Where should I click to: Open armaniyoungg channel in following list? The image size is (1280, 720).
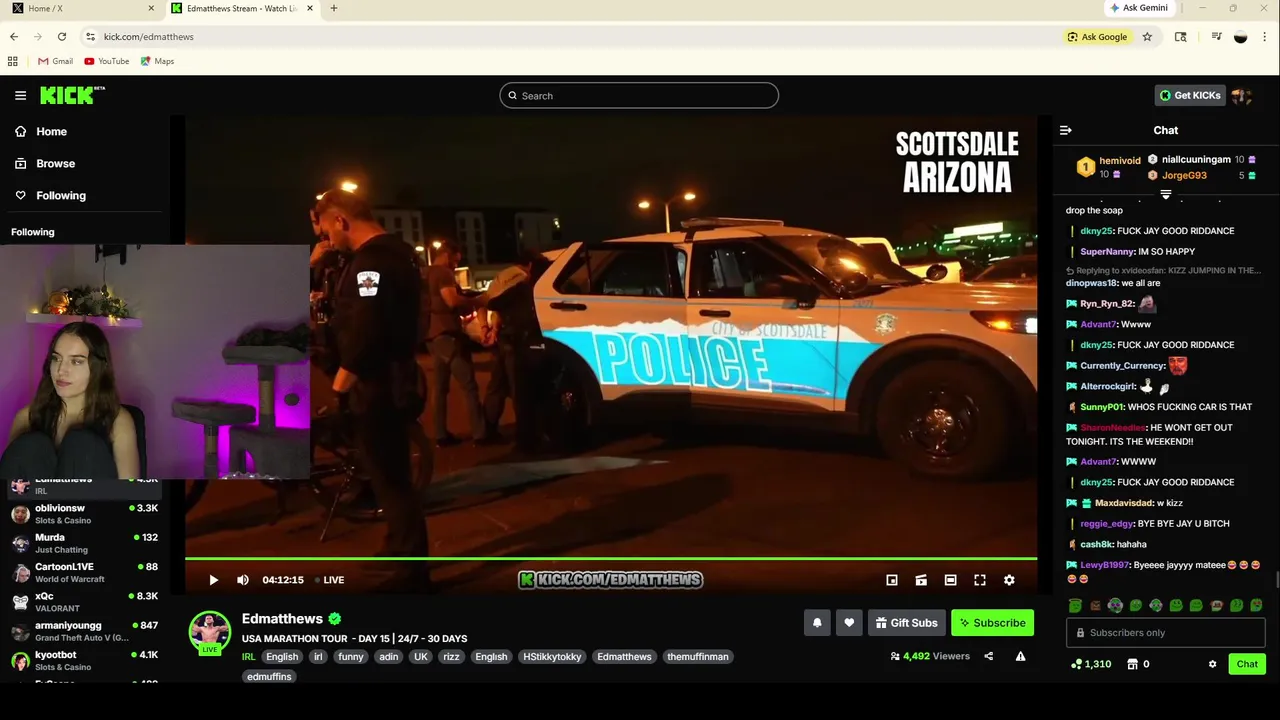[x=85, y=631]
